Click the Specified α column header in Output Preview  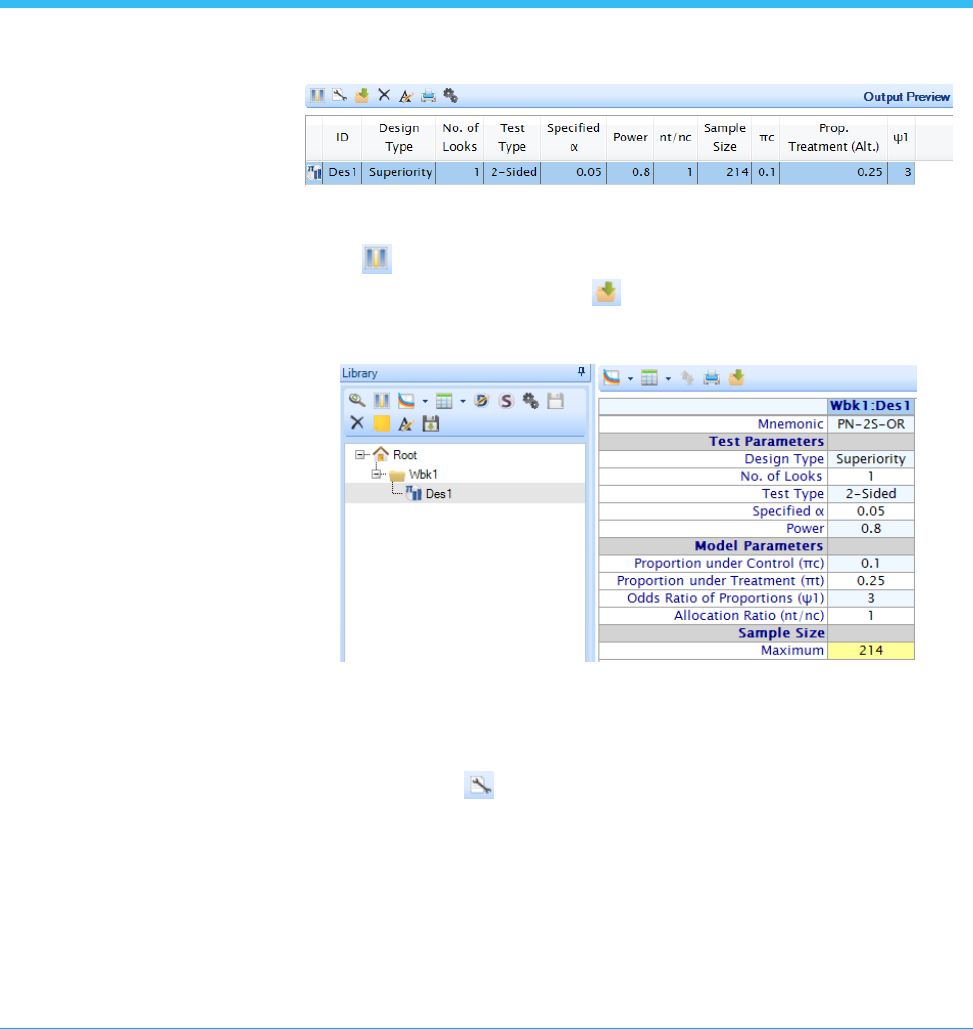click(x=573, y=137)
